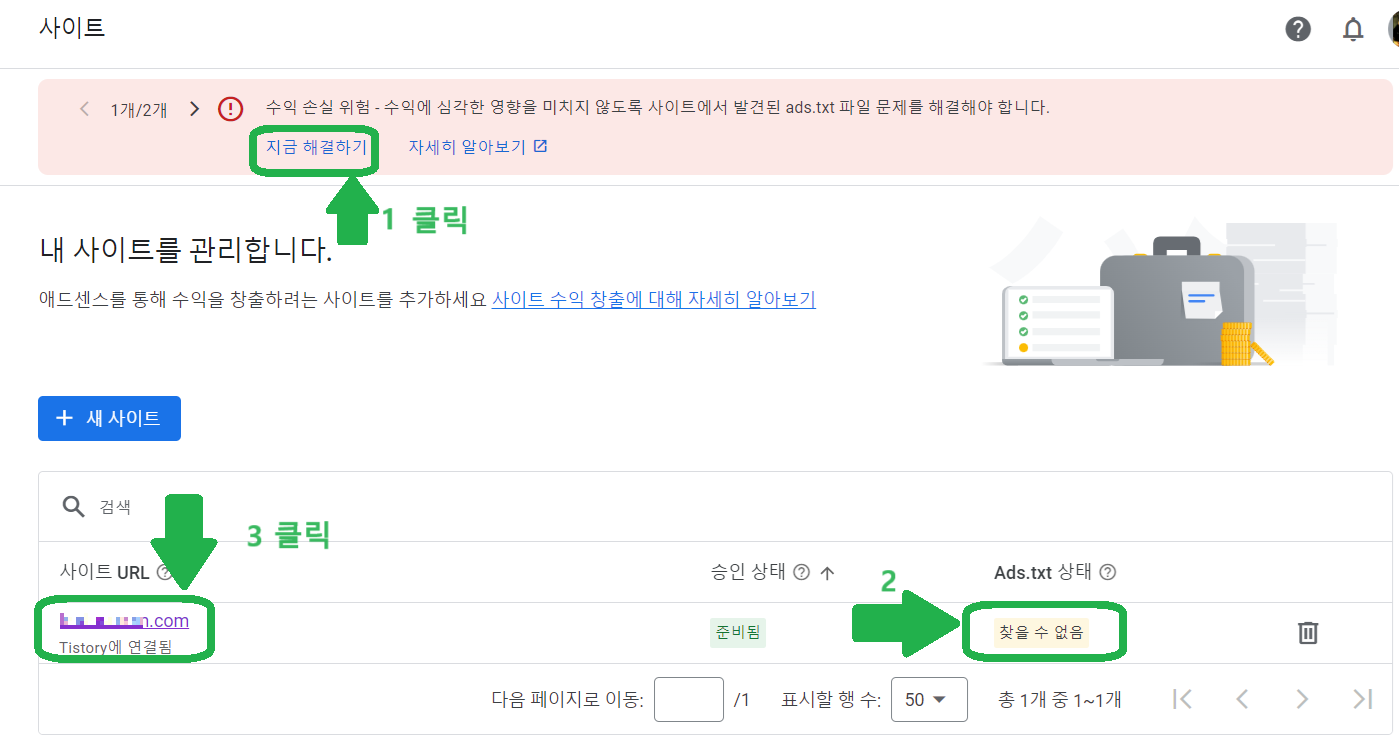Focus the page number input field
The width and height of the screenshot is (1399, 749).
(689, 699)
